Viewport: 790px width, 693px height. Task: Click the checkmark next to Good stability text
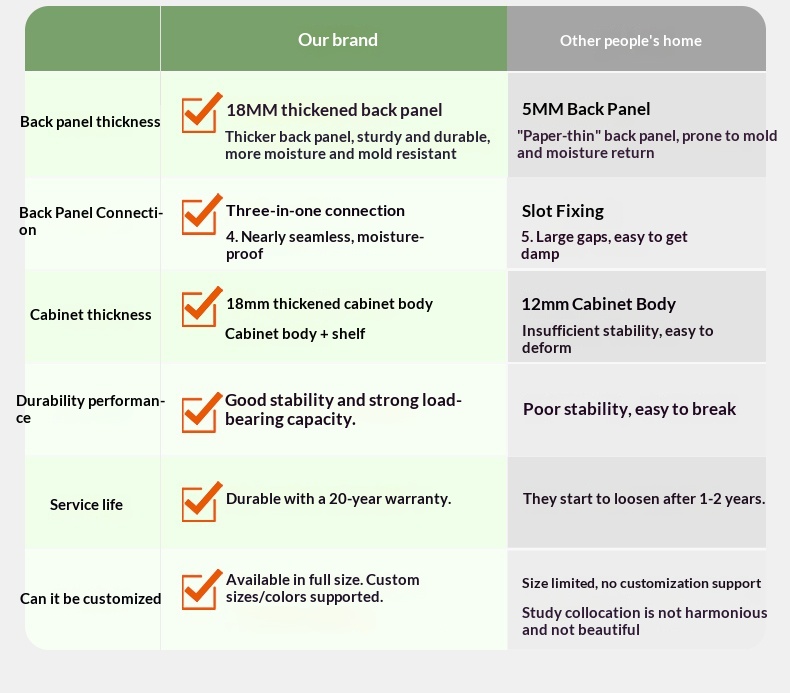click(201, 412)
